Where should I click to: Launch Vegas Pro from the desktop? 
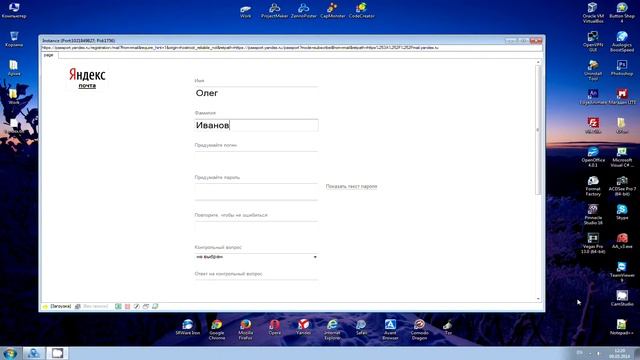(593, 244)
